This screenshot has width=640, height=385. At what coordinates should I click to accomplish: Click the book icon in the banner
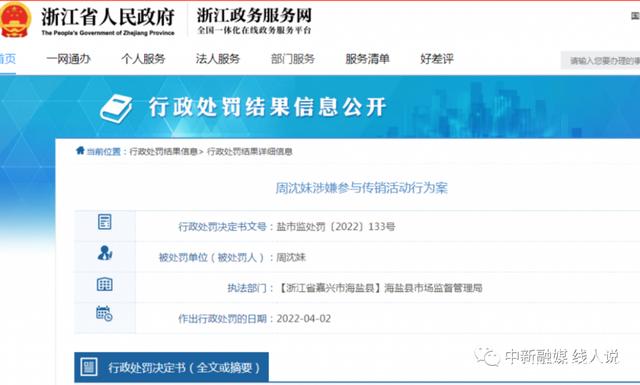pyautogui.click(x=116, y=109)
